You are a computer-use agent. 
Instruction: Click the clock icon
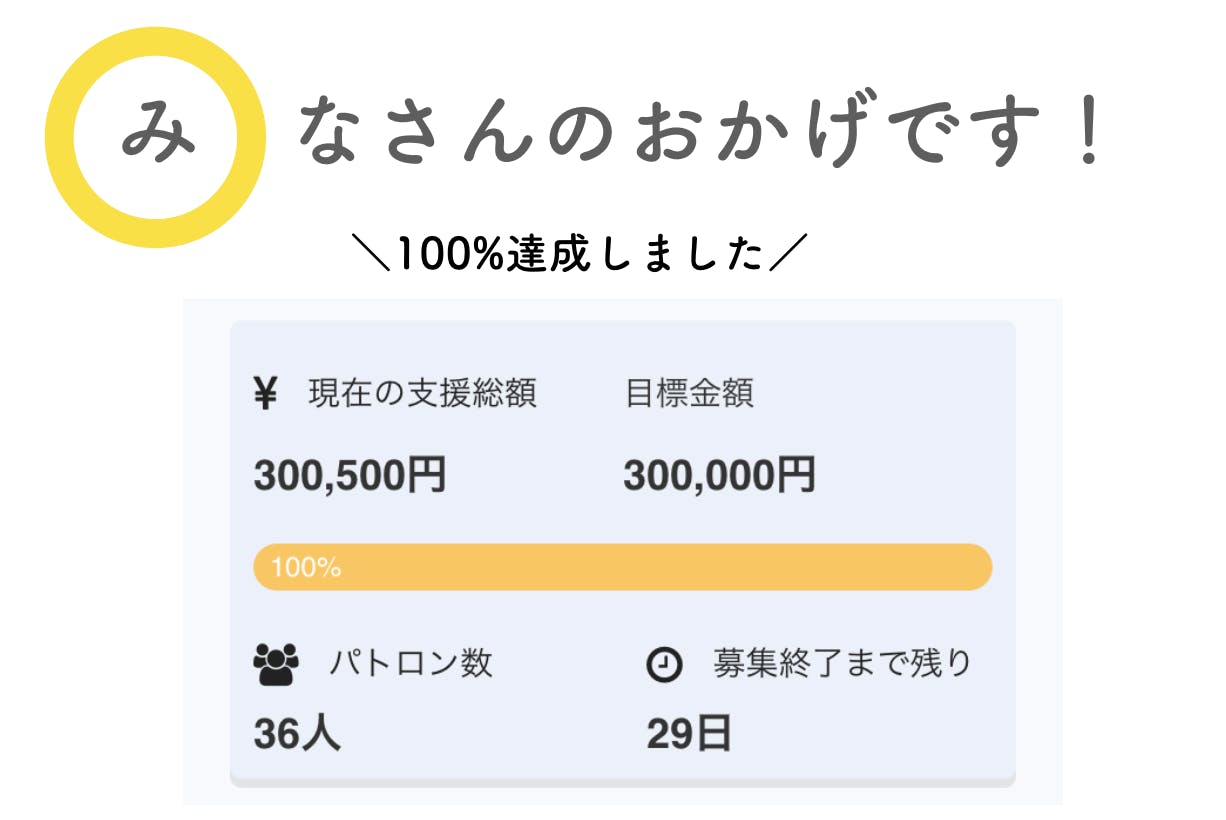click(664, 664)
